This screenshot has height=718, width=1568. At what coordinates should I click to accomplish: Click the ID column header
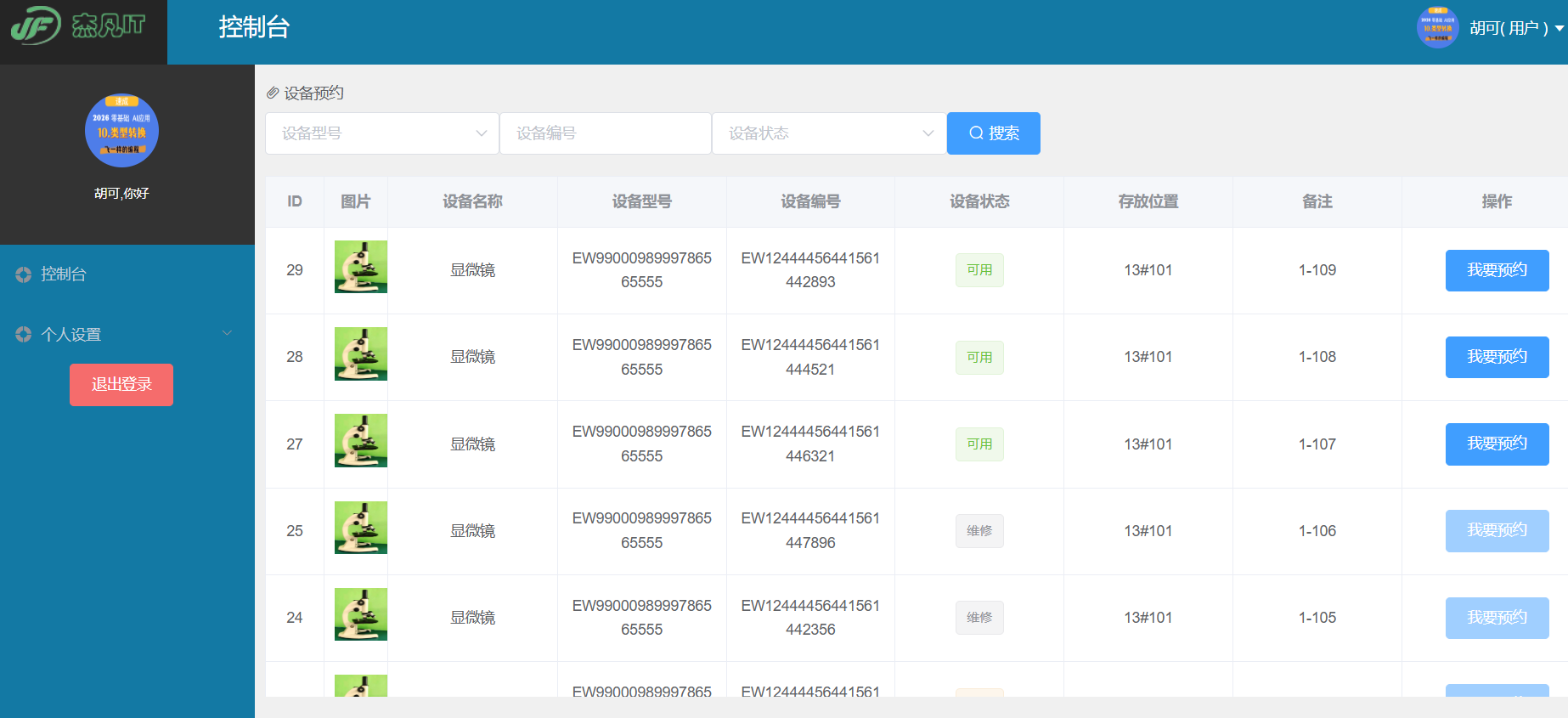point(295,201)
